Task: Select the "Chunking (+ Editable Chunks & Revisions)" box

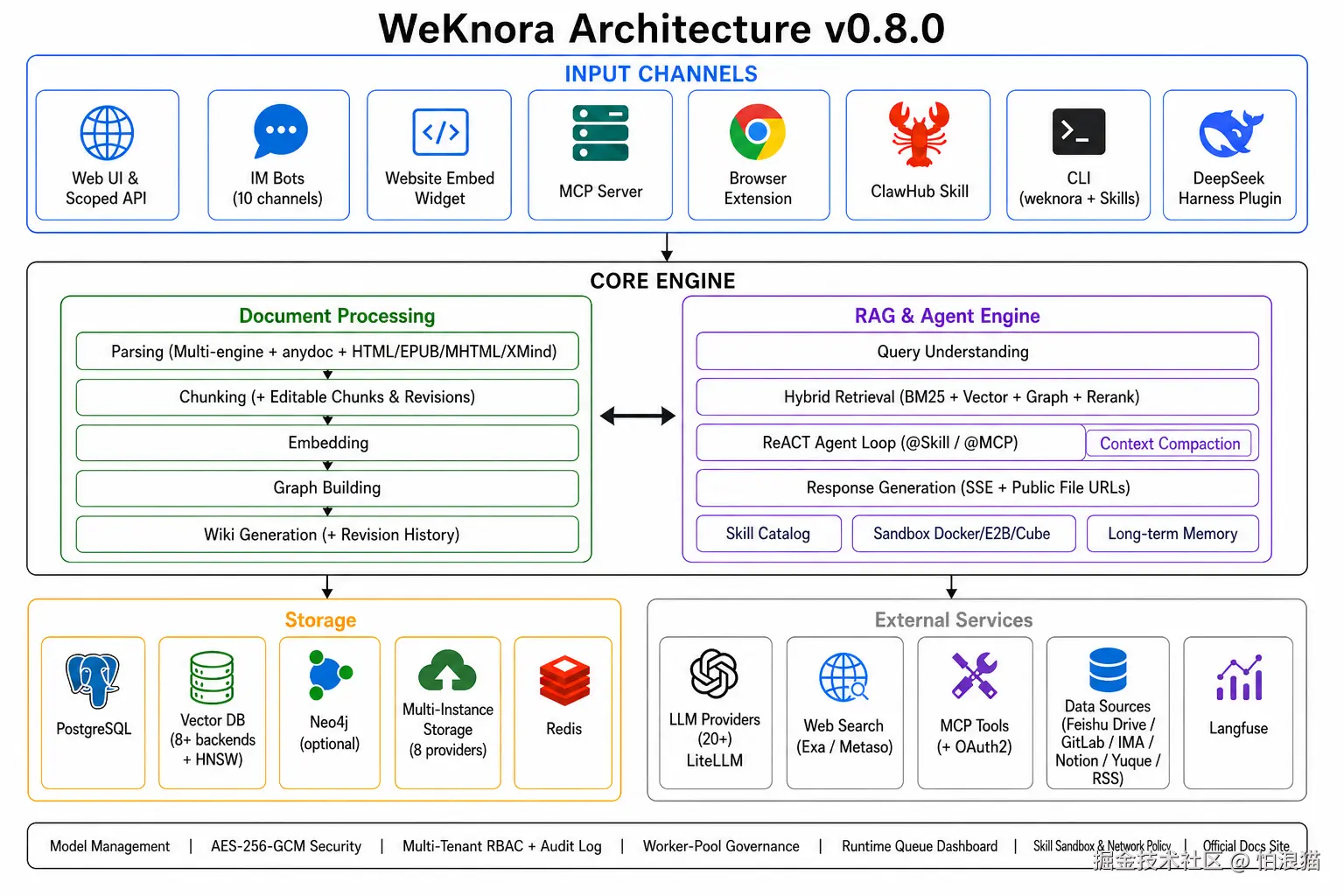Action: [327, 397]
